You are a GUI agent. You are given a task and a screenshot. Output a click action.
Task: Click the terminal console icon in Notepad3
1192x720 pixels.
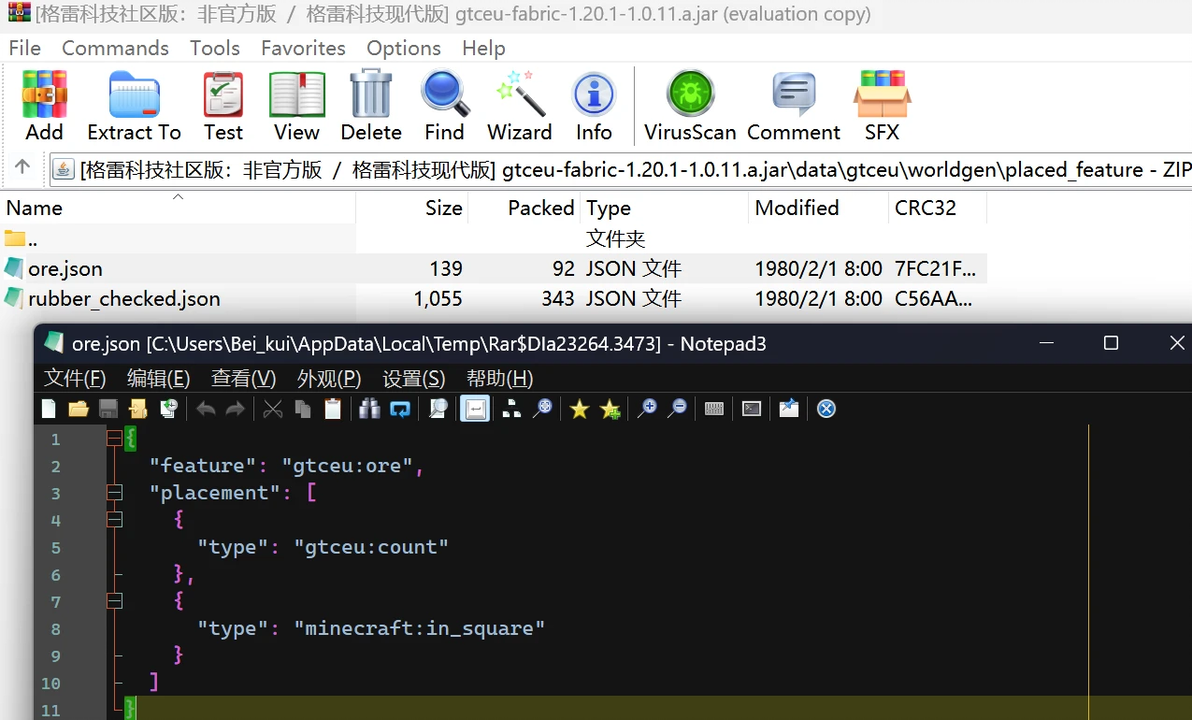pos(751,409)
